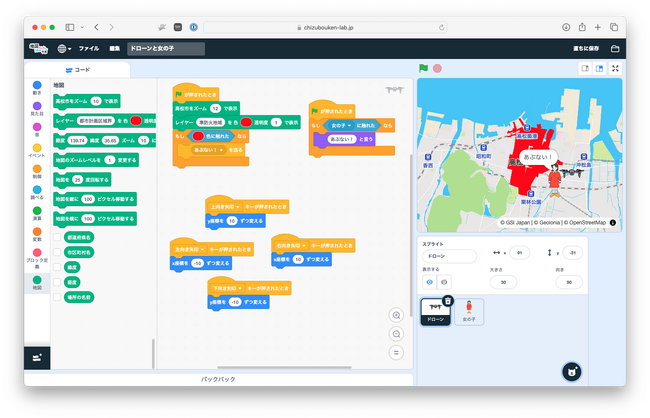
Task: Enter full screen stage mode
Action: click(x=615, y=68)
